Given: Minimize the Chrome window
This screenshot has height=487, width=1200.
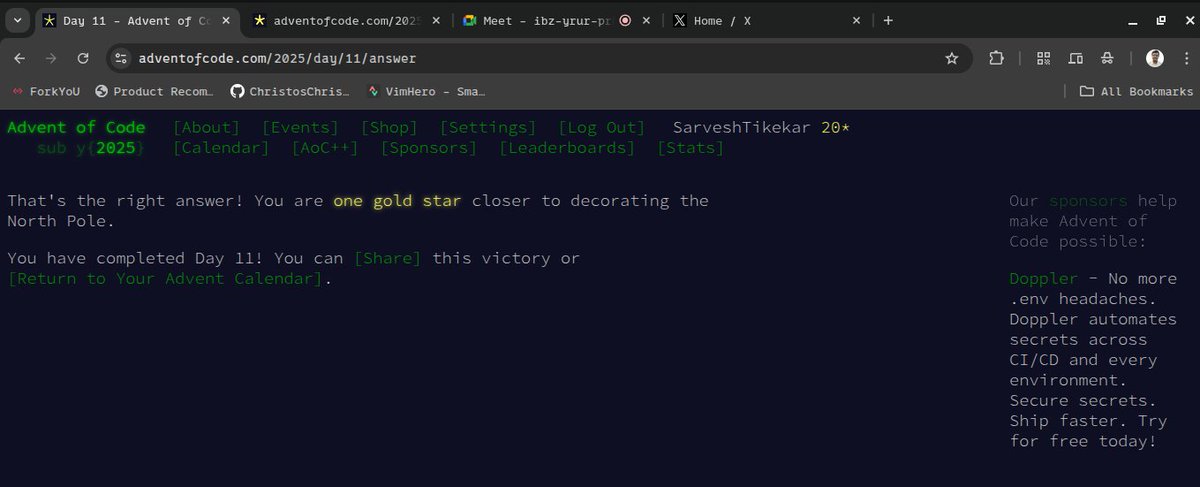Looking at the screenshot, I should tap(1132, 20).
